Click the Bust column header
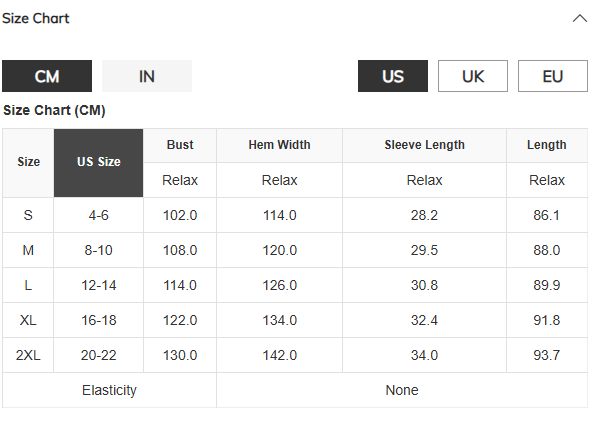This screenshot has height=427, width=606. (180, 145)
